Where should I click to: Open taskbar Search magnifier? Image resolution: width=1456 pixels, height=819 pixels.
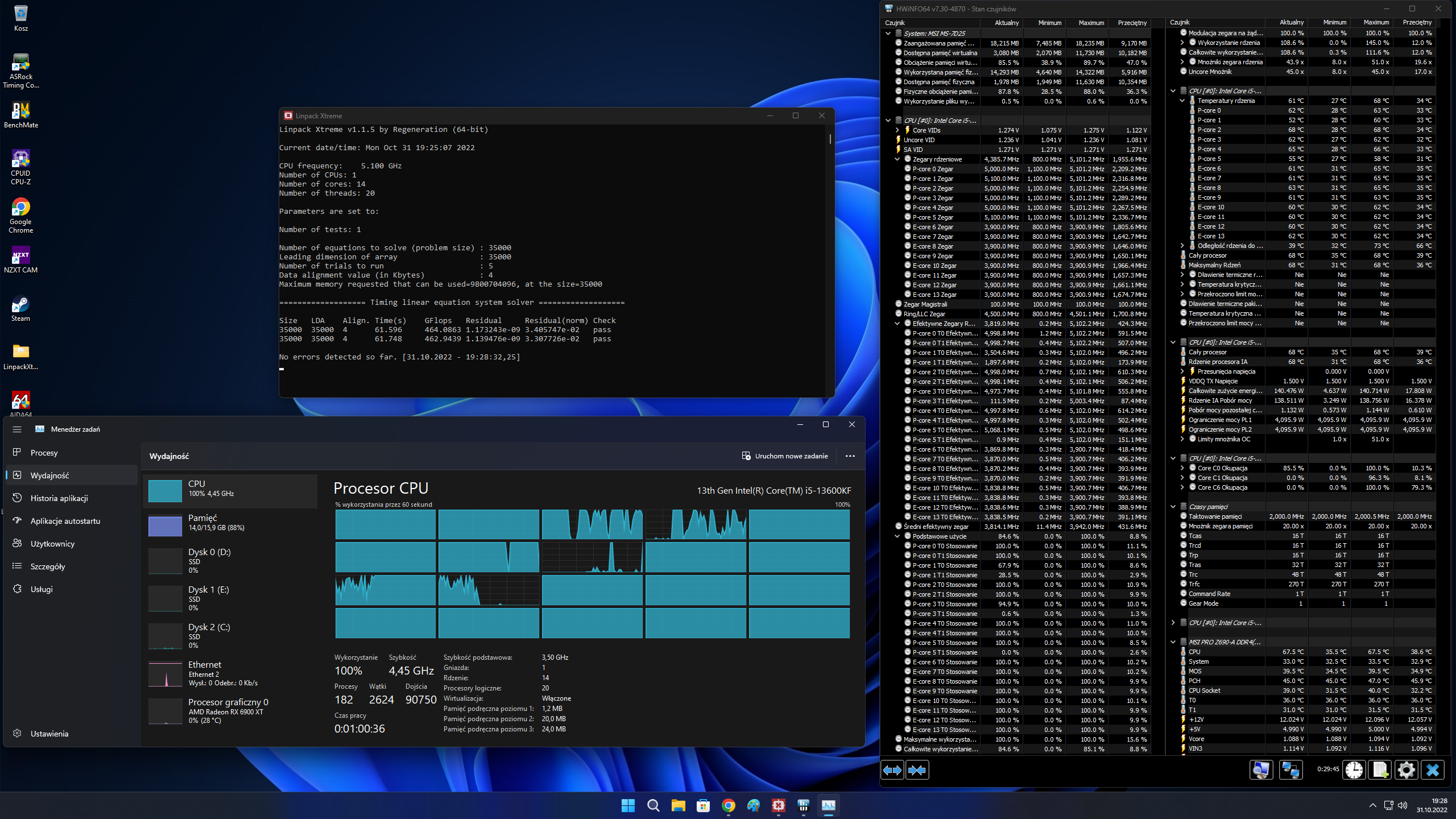pyautogui.click(x=653, y=805)
